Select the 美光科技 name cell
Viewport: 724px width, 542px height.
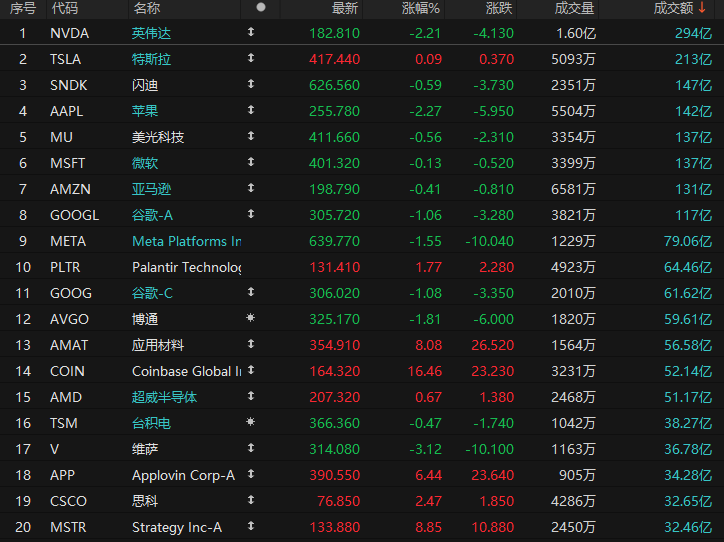[158, 137]
